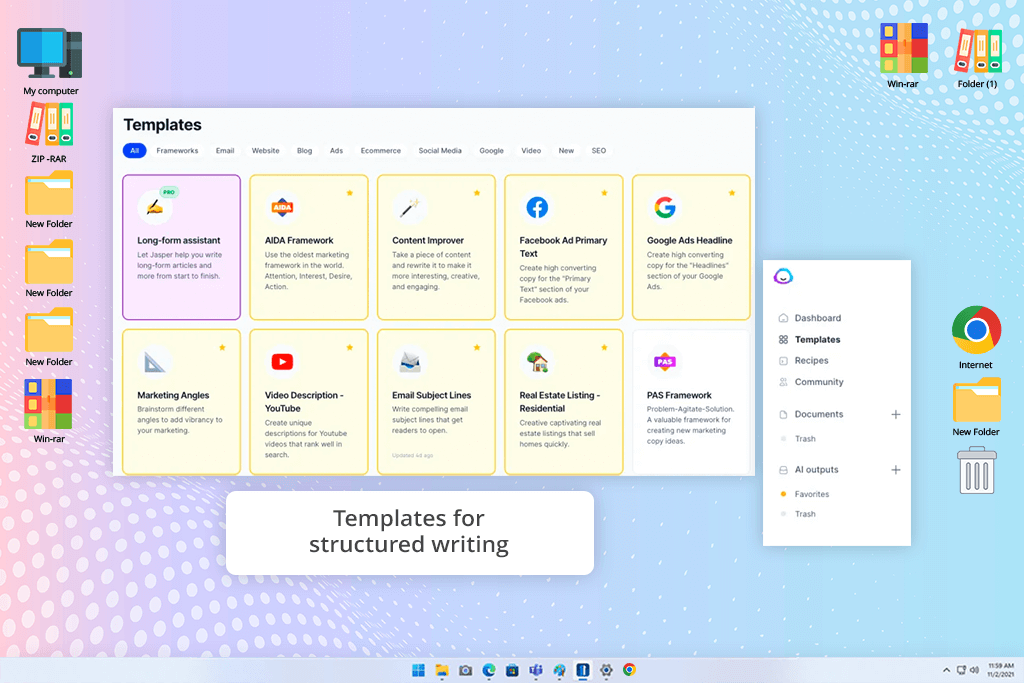The image size is (1024, 683).
Task: Select the Video filter tab
Action: coord(531,150)
